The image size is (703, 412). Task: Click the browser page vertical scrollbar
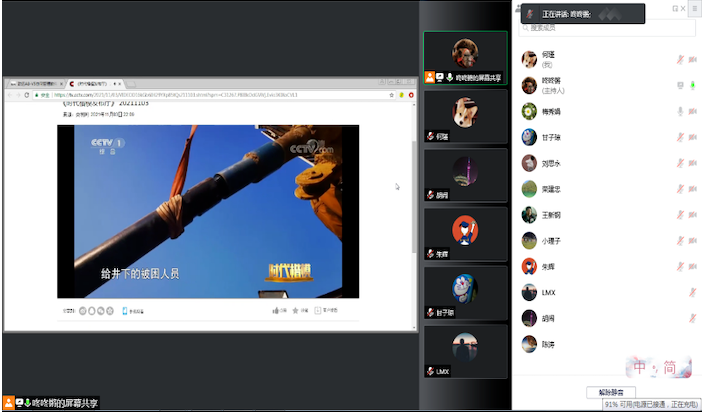click(414, 196)
